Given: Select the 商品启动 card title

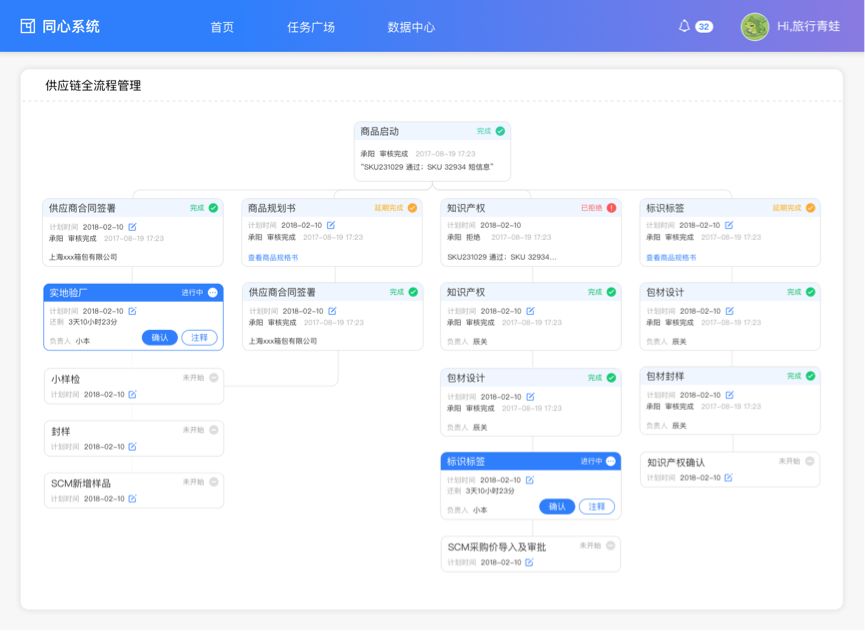Looking at the screenshot, I should click(380, 131).
